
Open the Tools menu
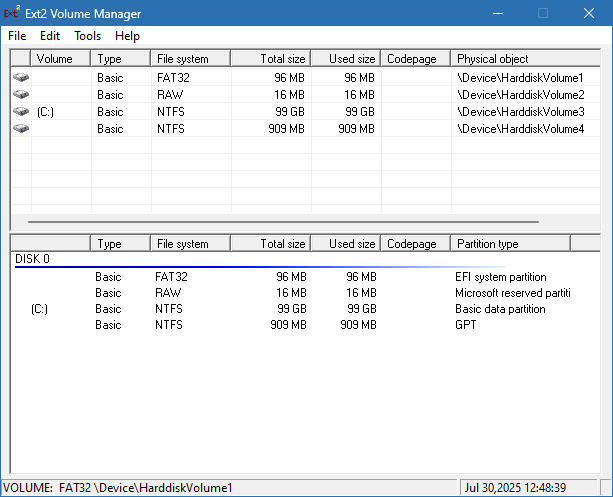tap(88, 36)
